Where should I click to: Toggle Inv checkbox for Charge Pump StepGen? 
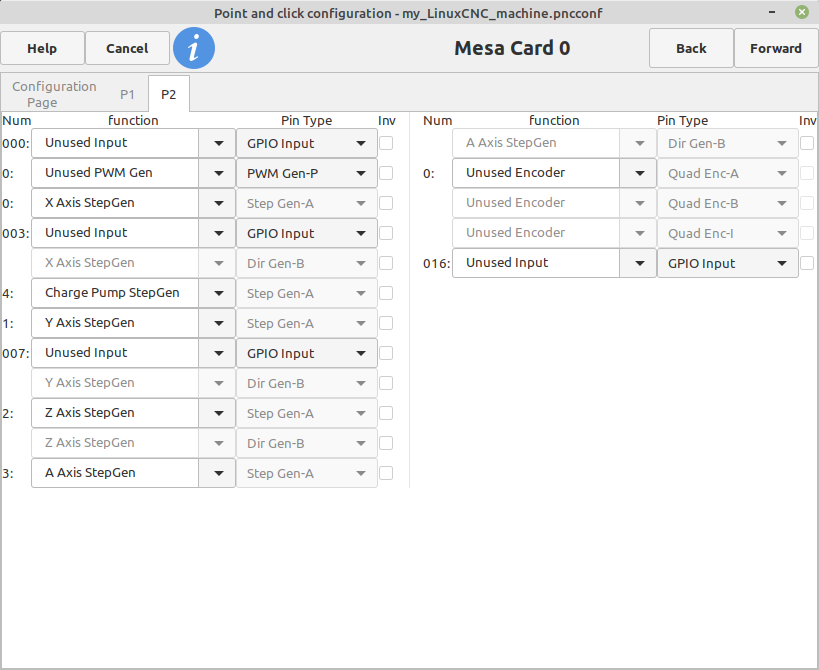coord(386,293)
